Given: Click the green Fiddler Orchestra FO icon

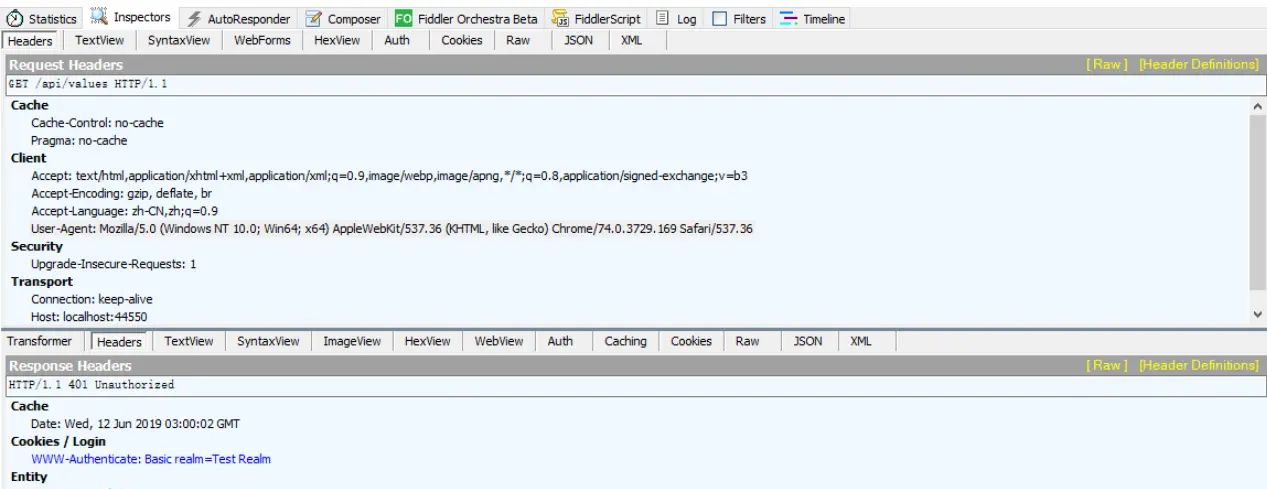Looking at the screenshot, I should 402,19.
